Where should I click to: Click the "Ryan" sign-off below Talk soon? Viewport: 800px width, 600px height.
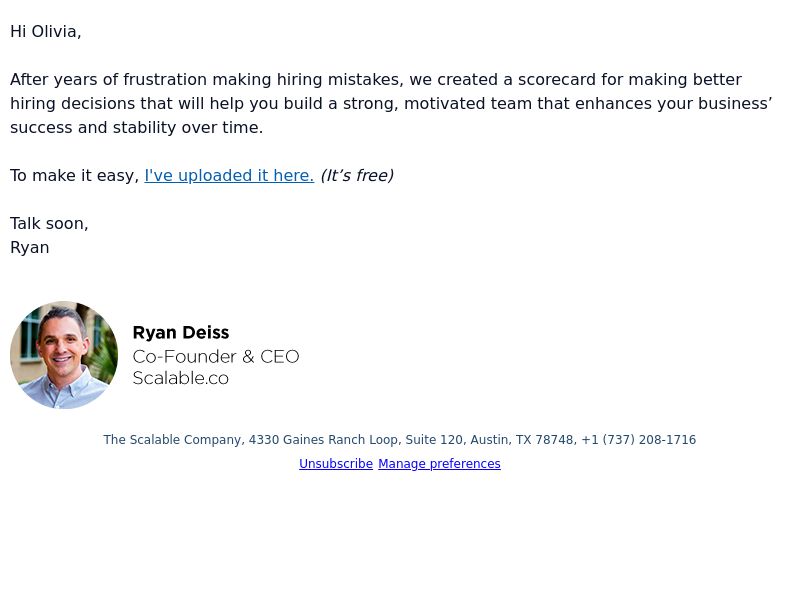30,247
